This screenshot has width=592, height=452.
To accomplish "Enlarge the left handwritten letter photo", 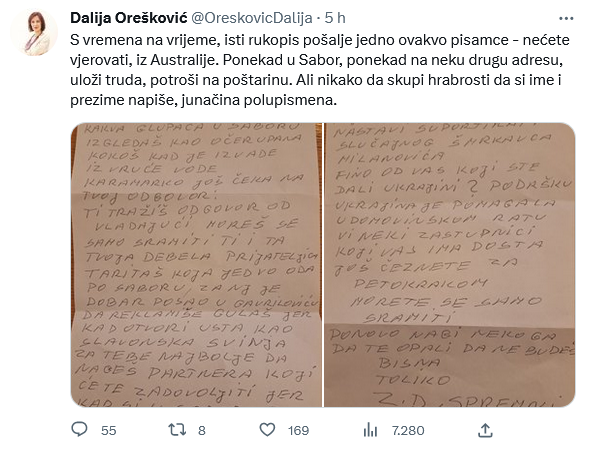I will [x=196, y=265].
